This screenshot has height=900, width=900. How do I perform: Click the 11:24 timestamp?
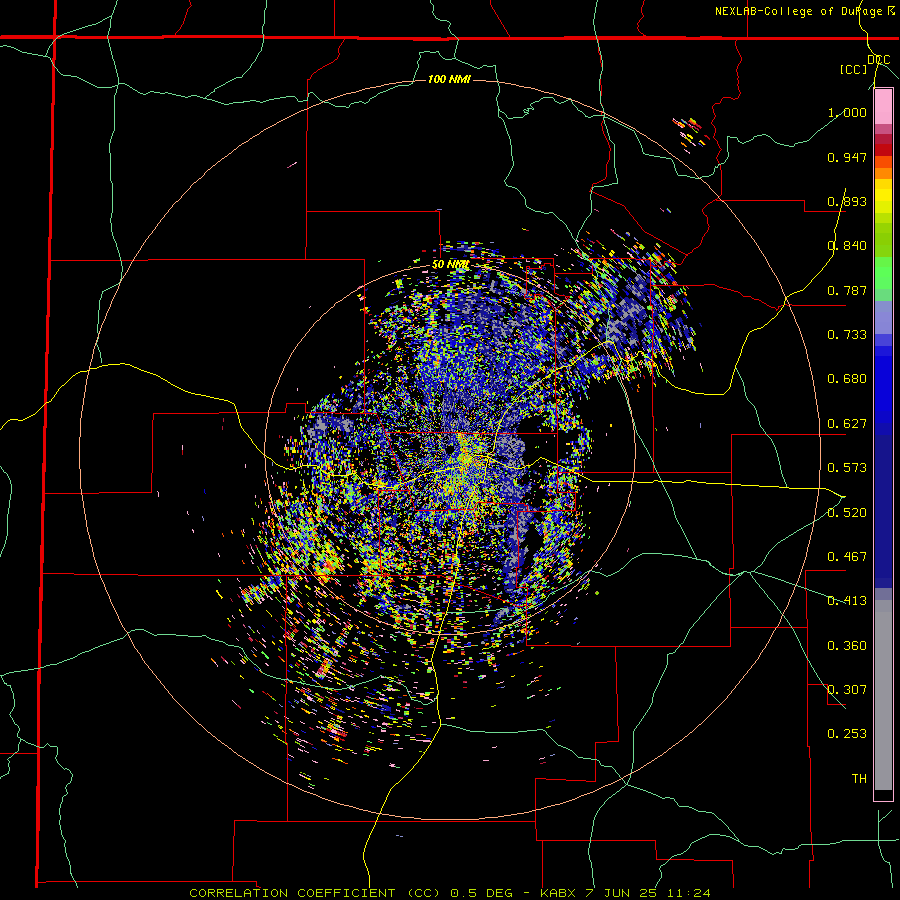pos(689,893)
